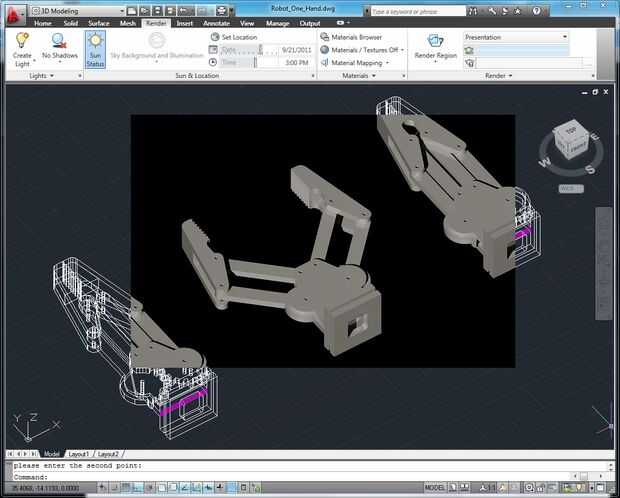Switch to the Surface ribbon tab
620x498 pixels.
click(99, 23)
